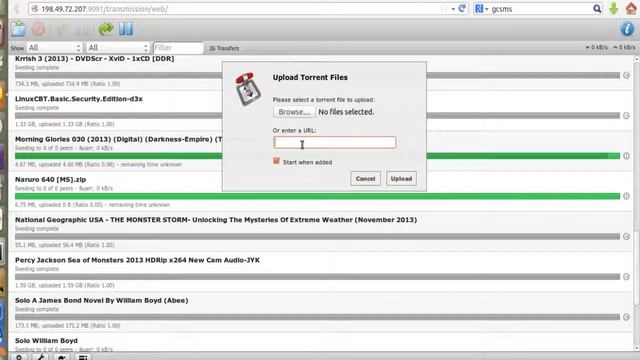This screenshot has height=360, width=640.
Task: Select Naruro 640 [MS].zip torrent title
Action: tap(51, 179)
